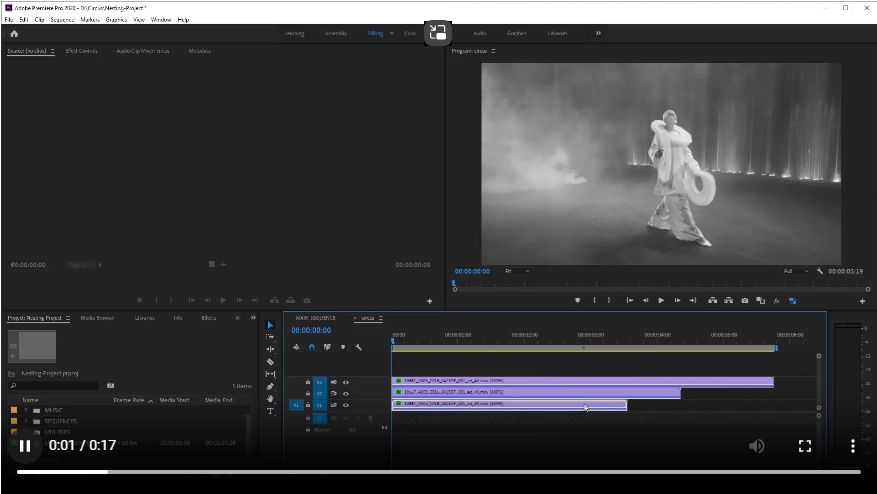Switch to Media Browser tab
The image size is (877, 494).
coord(97,318)
